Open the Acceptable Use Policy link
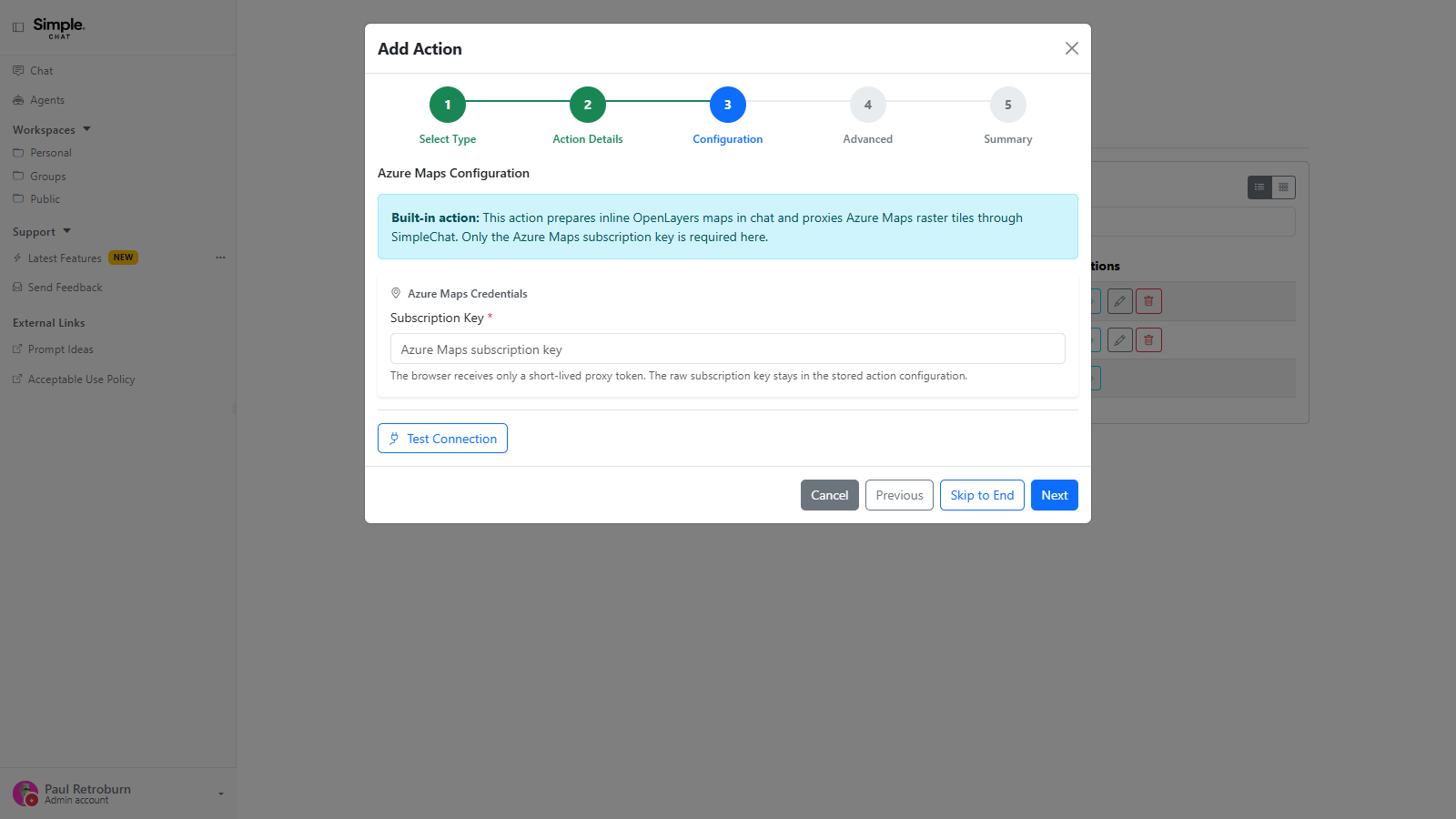 pos(81,379)
